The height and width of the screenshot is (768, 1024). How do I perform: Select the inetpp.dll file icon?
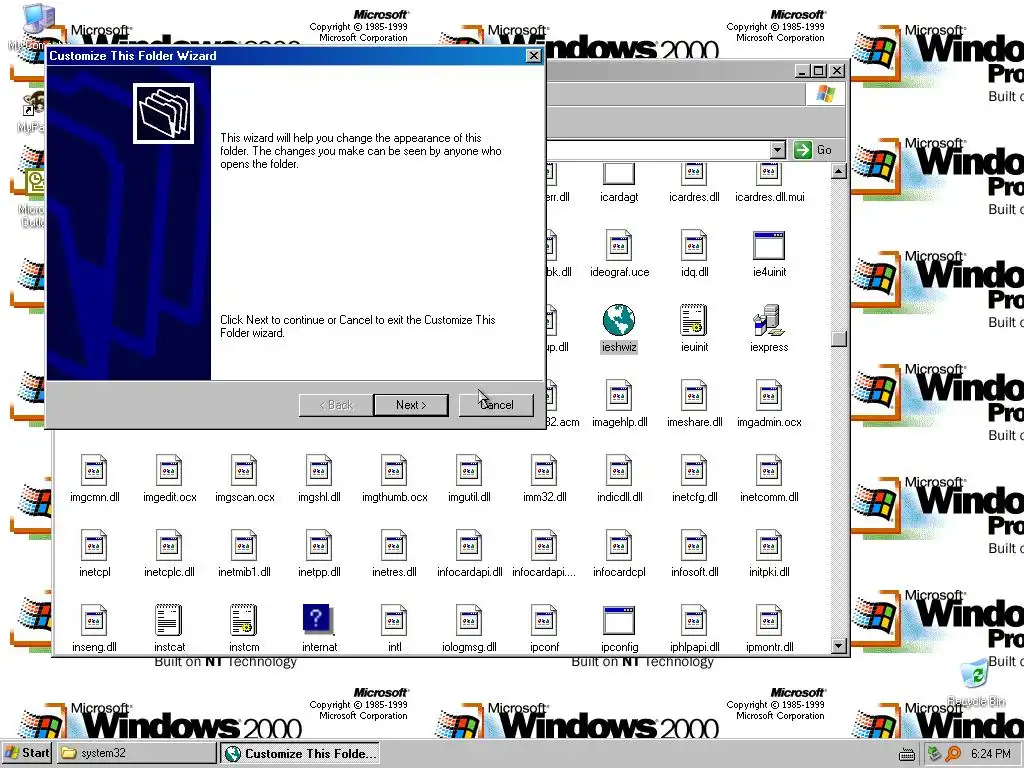pyautogui.click(x=319, y=545)
